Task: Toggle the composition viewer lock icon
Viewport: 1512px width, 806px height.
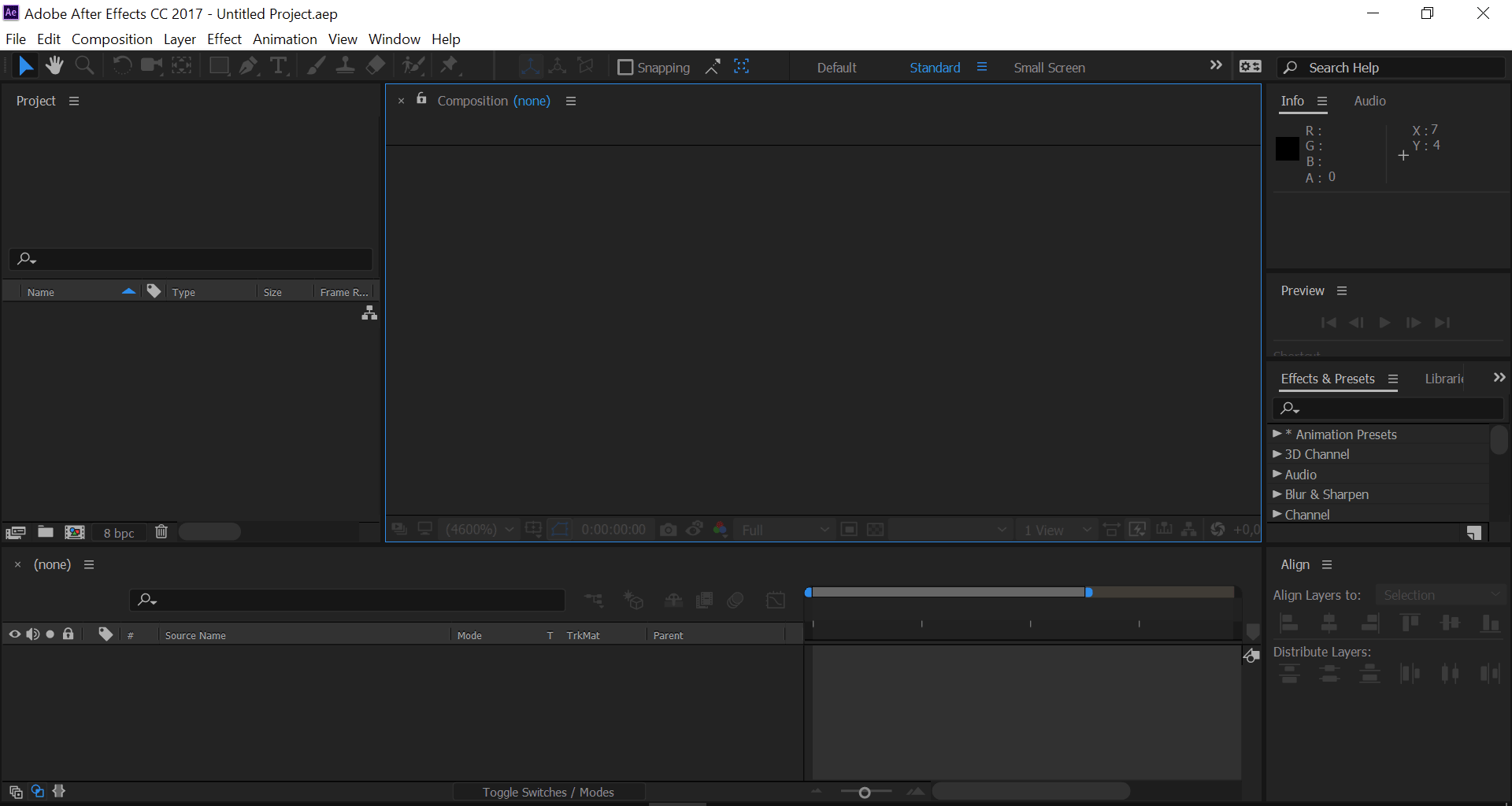Action: [421, 98]
